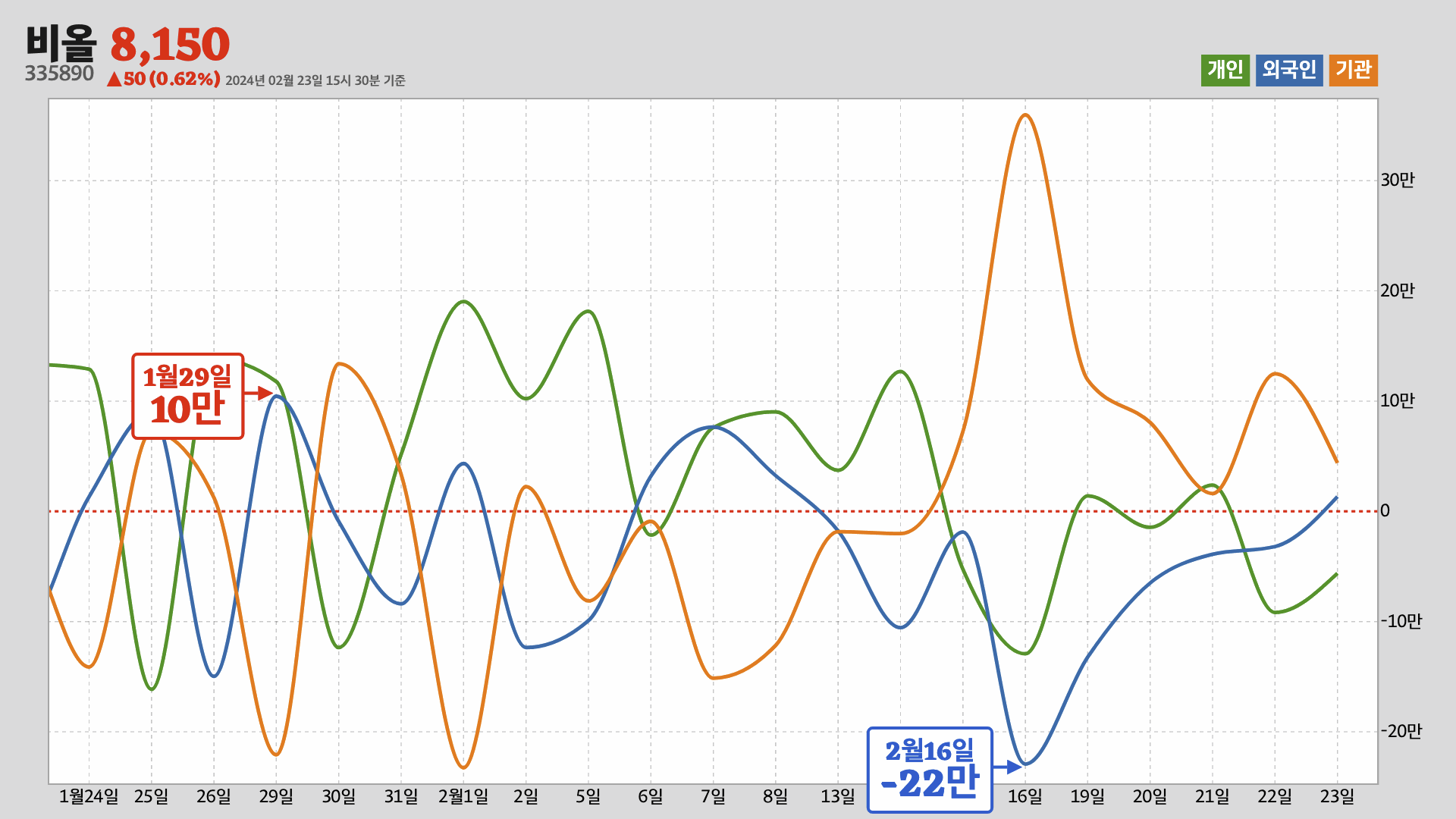Click the 5일 x-axis label
The image size is (1456, 819).
588,796
